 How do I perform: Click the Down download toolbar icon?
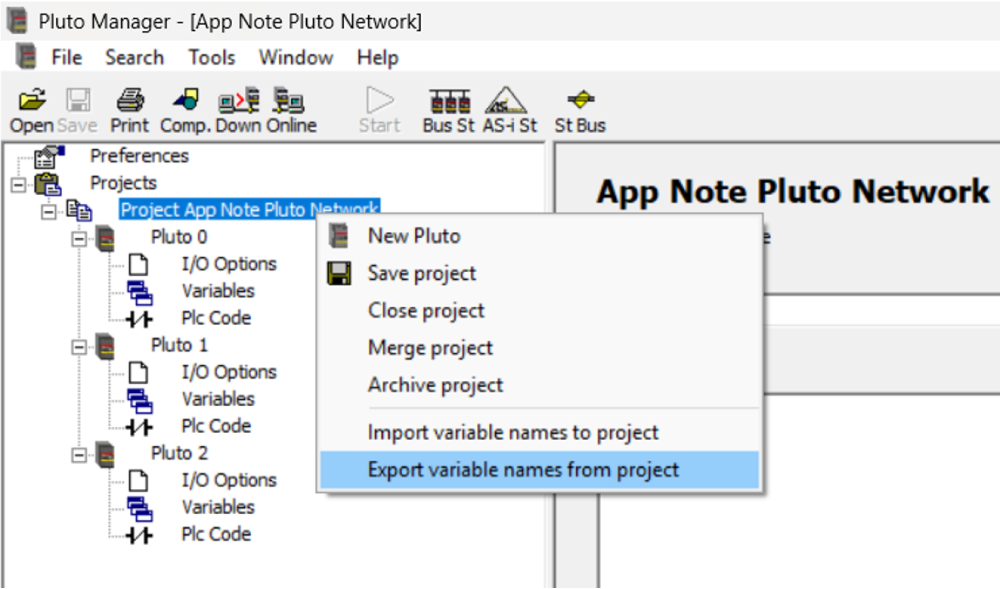click(239, 100)
